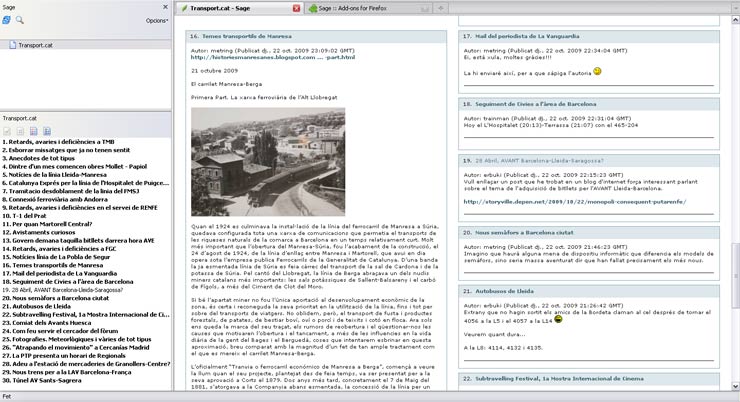Screen dimensions: 740x402
Task: Select the Transport.cat feed in the tree
Action: (x=35, y=45)
